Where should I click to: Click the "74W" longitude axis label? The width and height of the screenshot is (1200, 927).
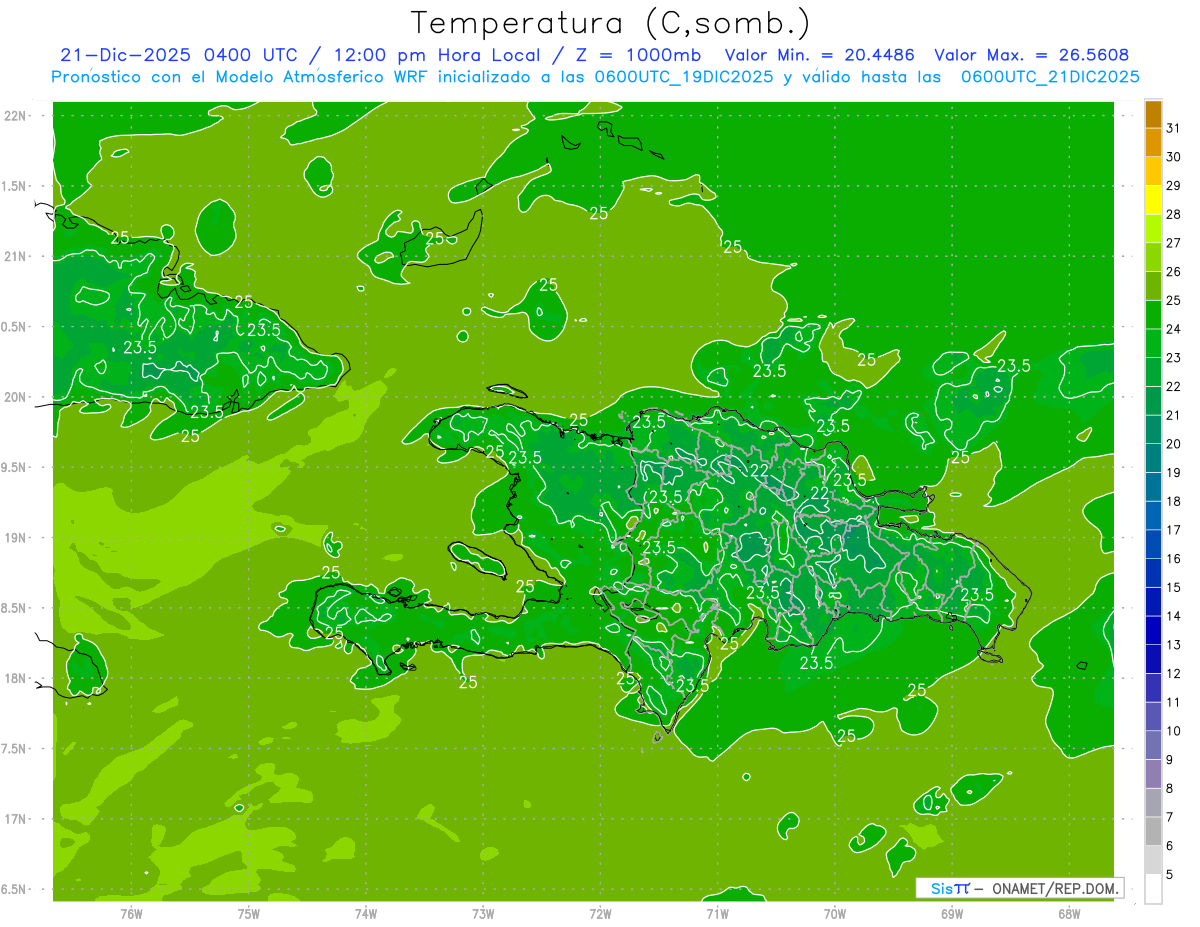click(366, 914)
